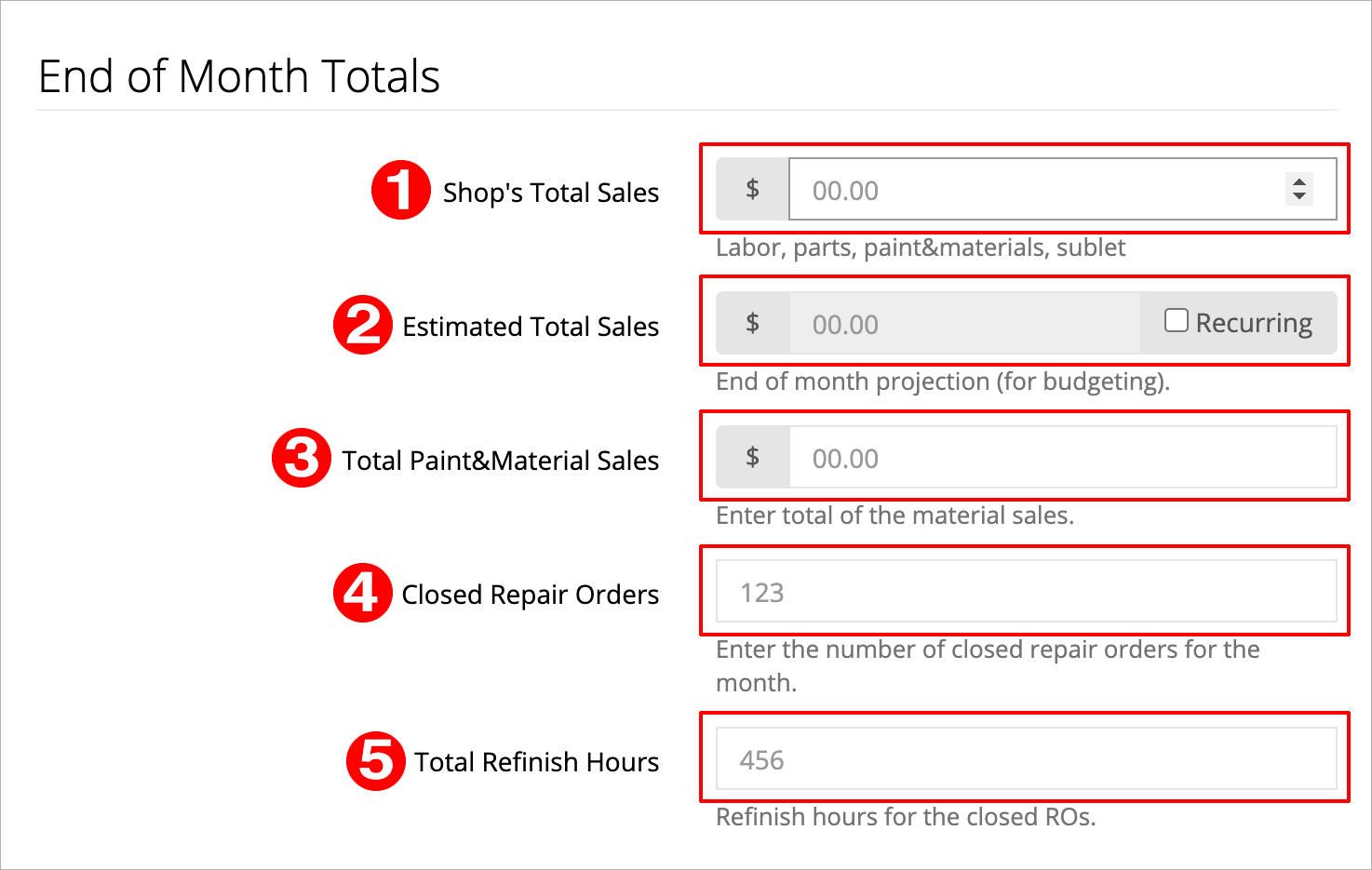Click the red badge numbered 4
Image resolution: width=1372 pixels, height=870 pixels.
[362, 592]
